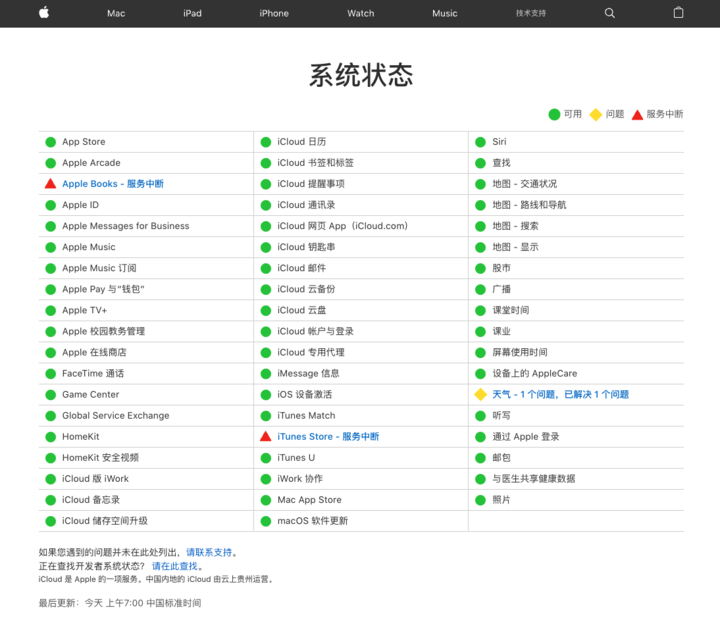Image resolution: width=720 pixels, height=624 pixels.
Task: Click green dot next to iTunes Match
Action: (x=265, y=416)
